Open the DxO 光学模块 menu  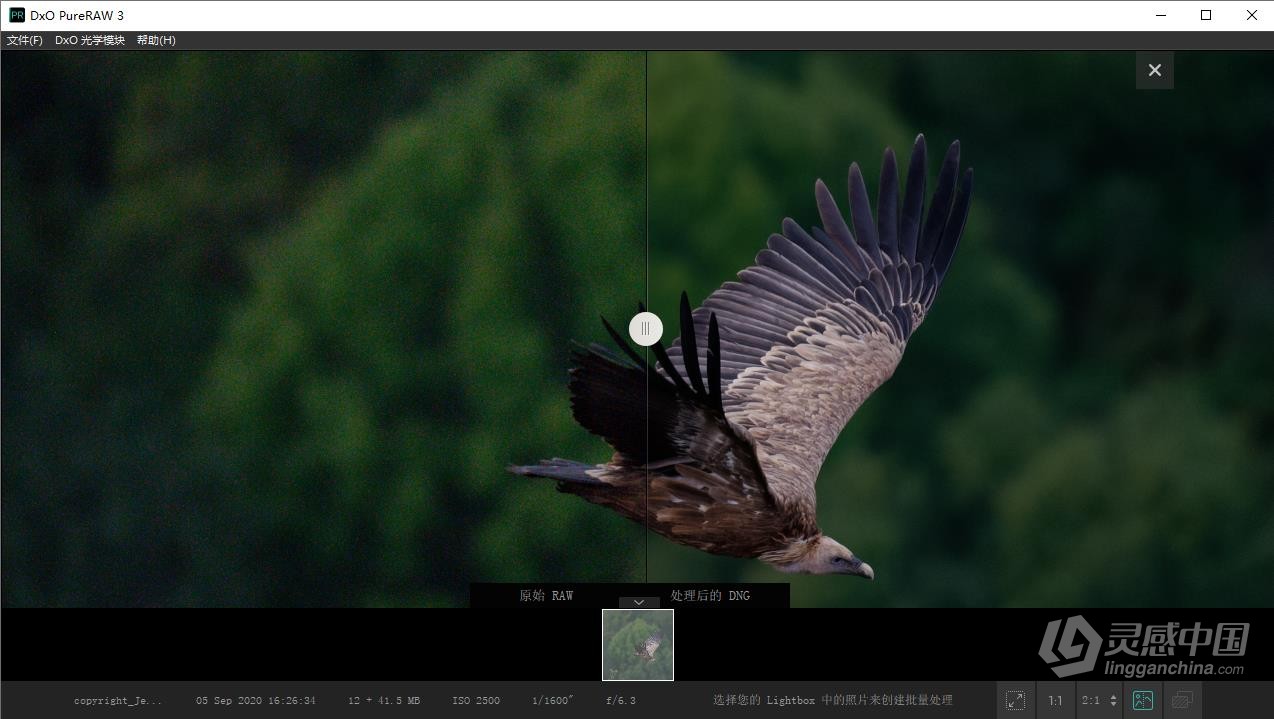pos(90,40)
